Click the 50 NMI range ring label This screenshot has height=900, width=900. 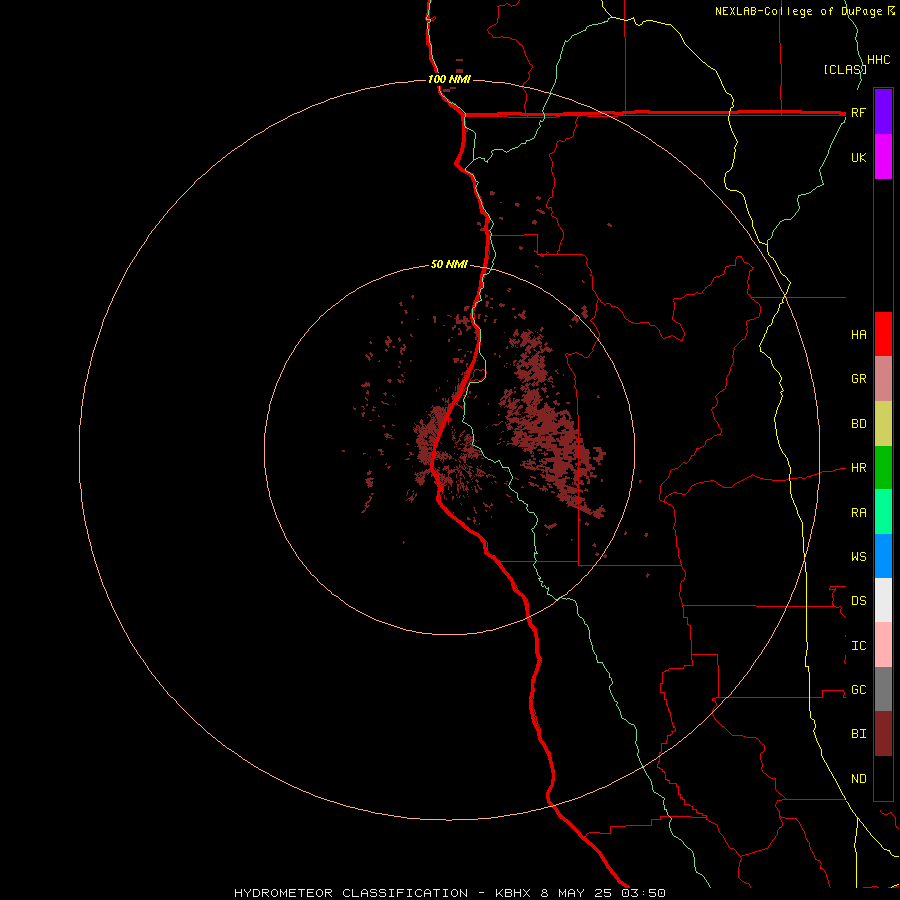(x=449, y=264)
